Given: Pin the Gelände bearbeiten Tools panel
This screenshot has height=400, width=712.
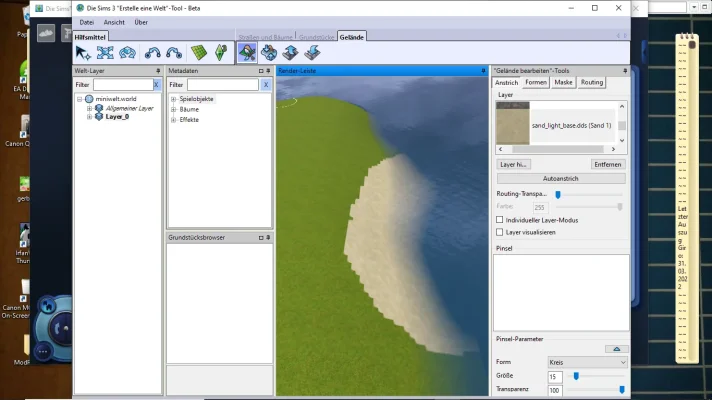Looking at the screenshot, I should click(625, 71).
